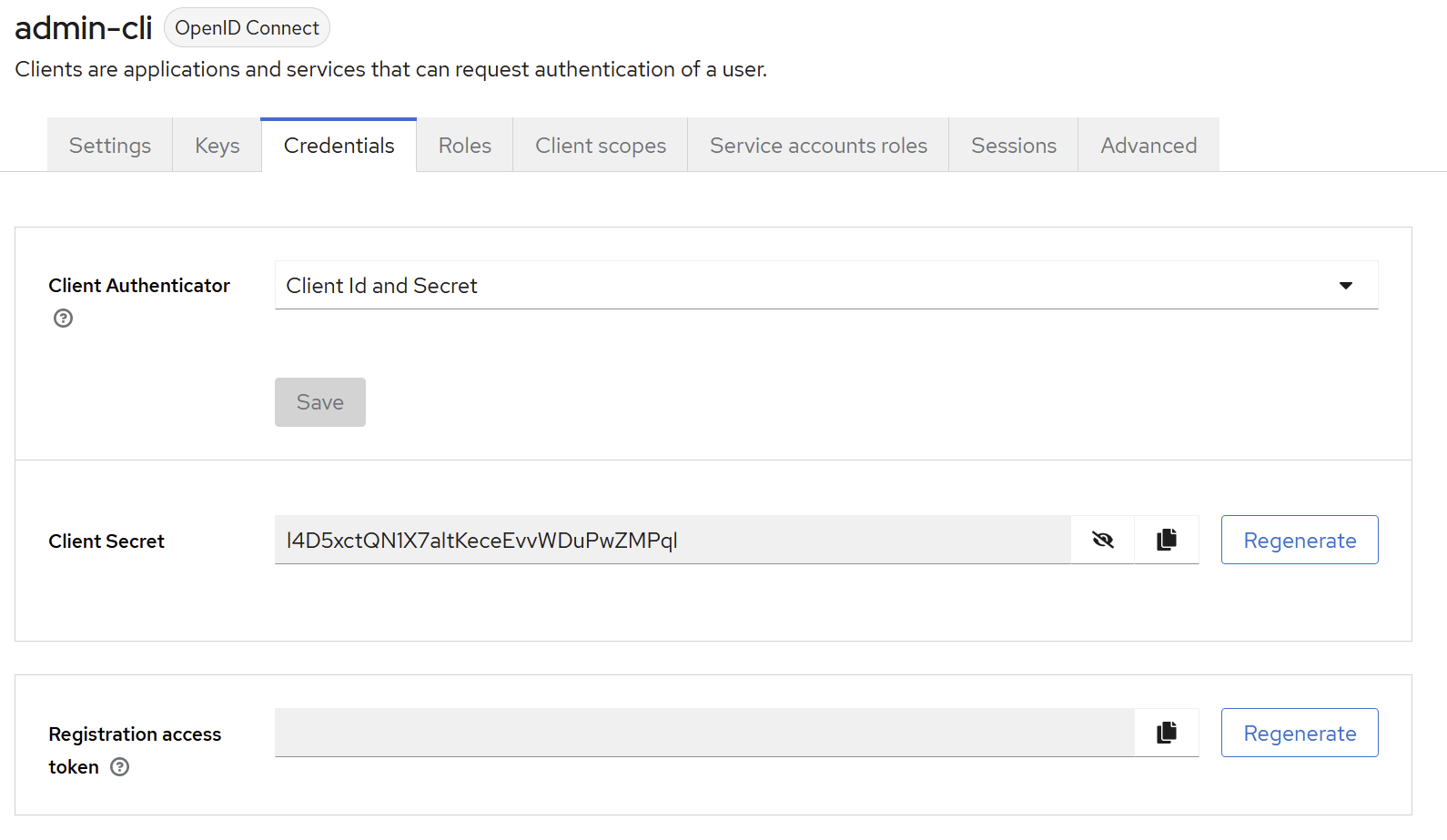This screenshot has height=840, width=1447.
Task: Go to the Roles tab
Action: pos(464,146)
